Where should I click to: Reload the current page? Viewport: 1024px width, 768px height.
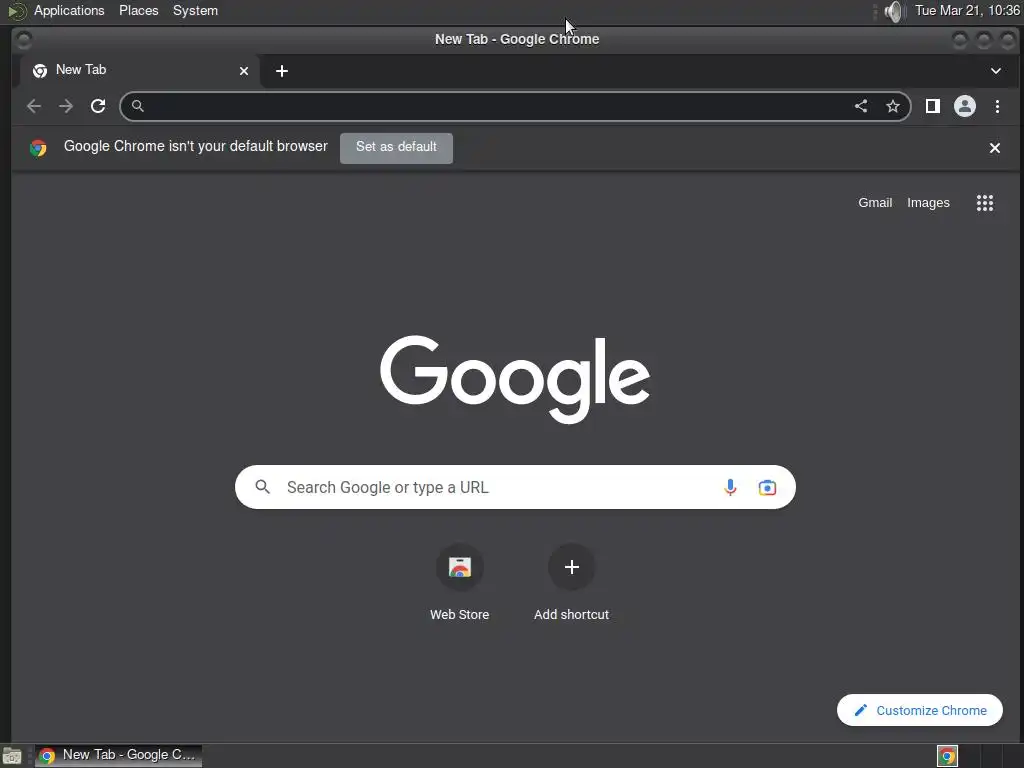coord(98,106)
